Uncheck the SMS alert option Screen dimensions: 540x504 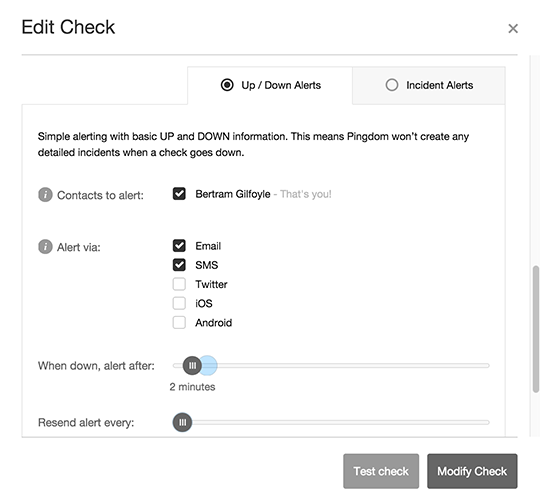179,265
